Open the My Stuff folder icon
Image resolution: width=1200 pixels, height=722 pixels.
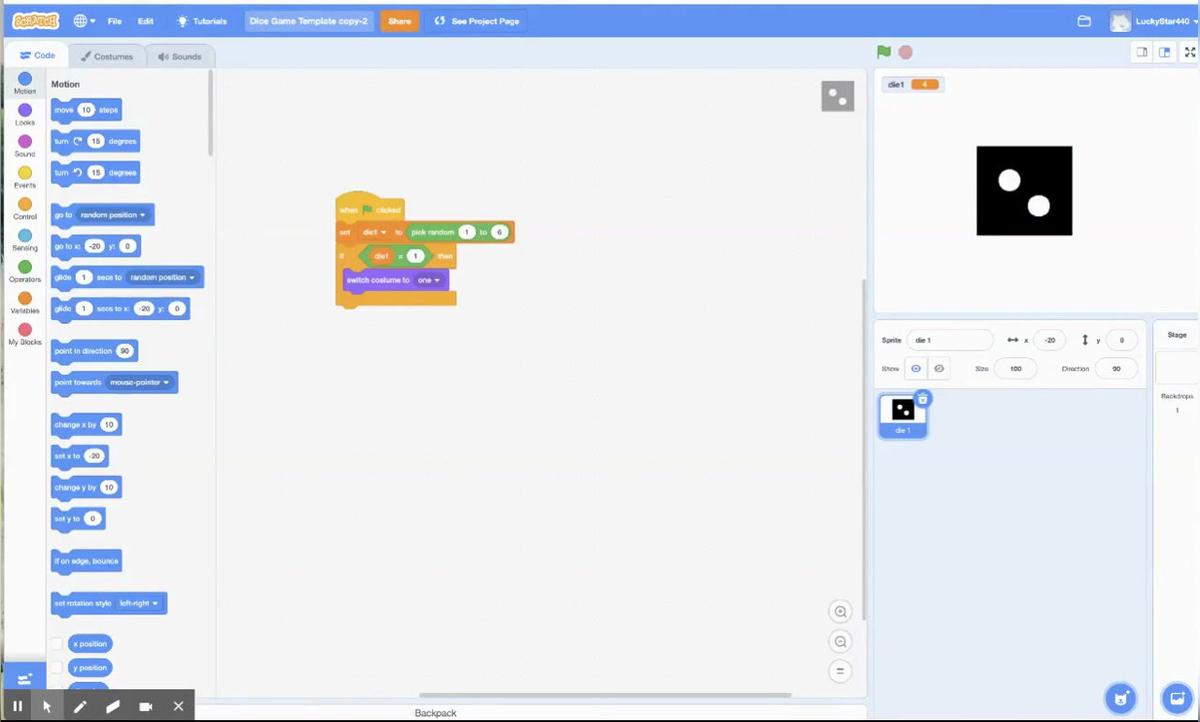1084,21
